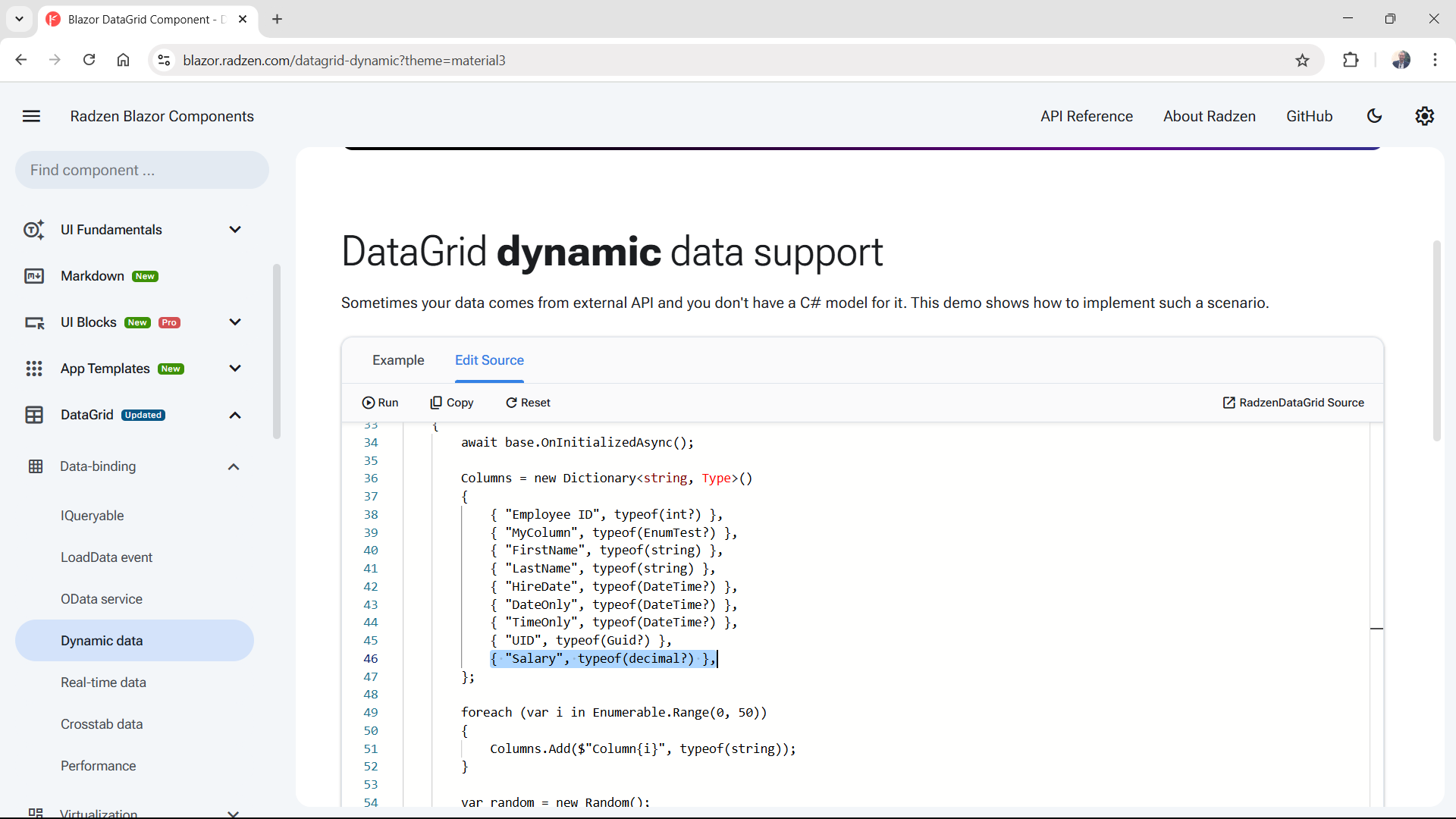Collapse the DataGrid section chevron
The image size is (1456, 819).
click(x=235, y=415)
